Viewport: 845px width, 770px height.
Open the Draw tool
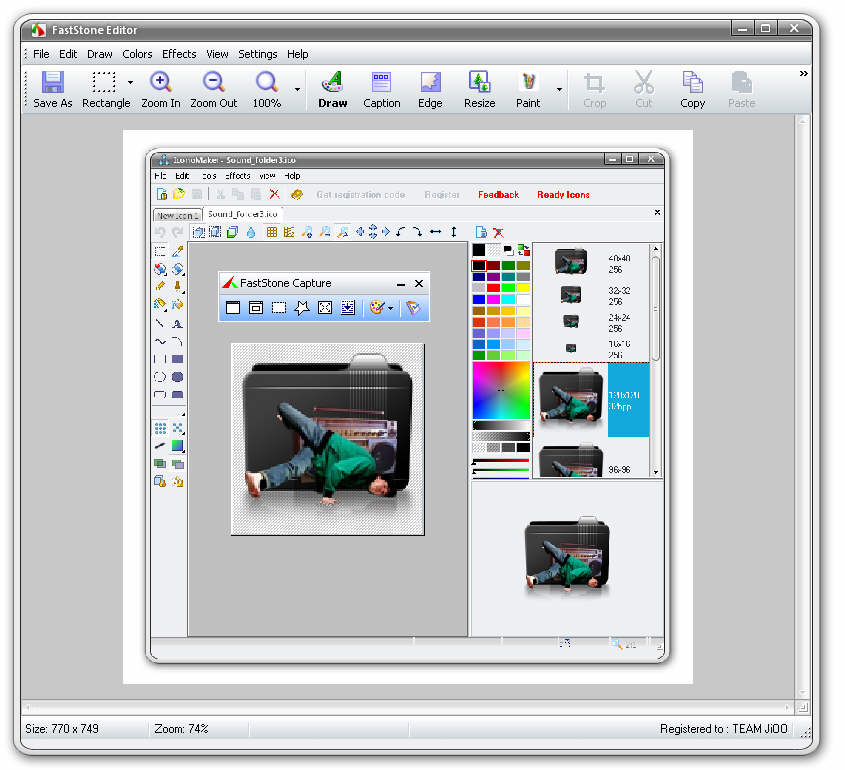tap(332, 89)
